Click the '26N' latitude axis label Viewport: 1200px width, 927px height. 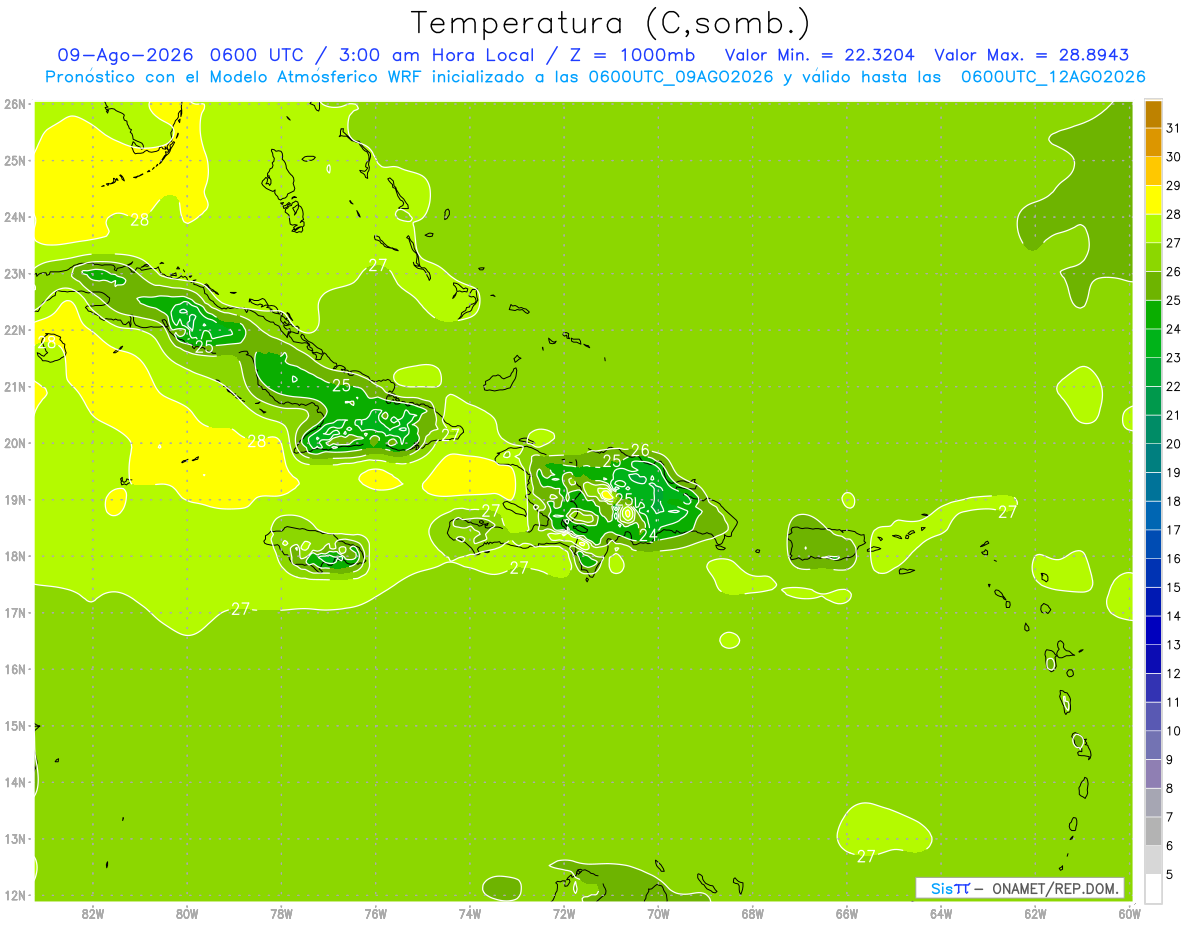[x=14, y=104]
